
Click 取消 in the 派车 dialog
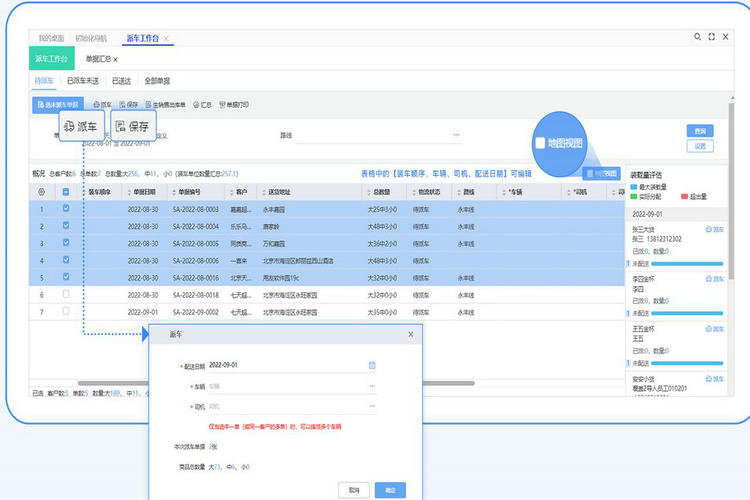354,490
